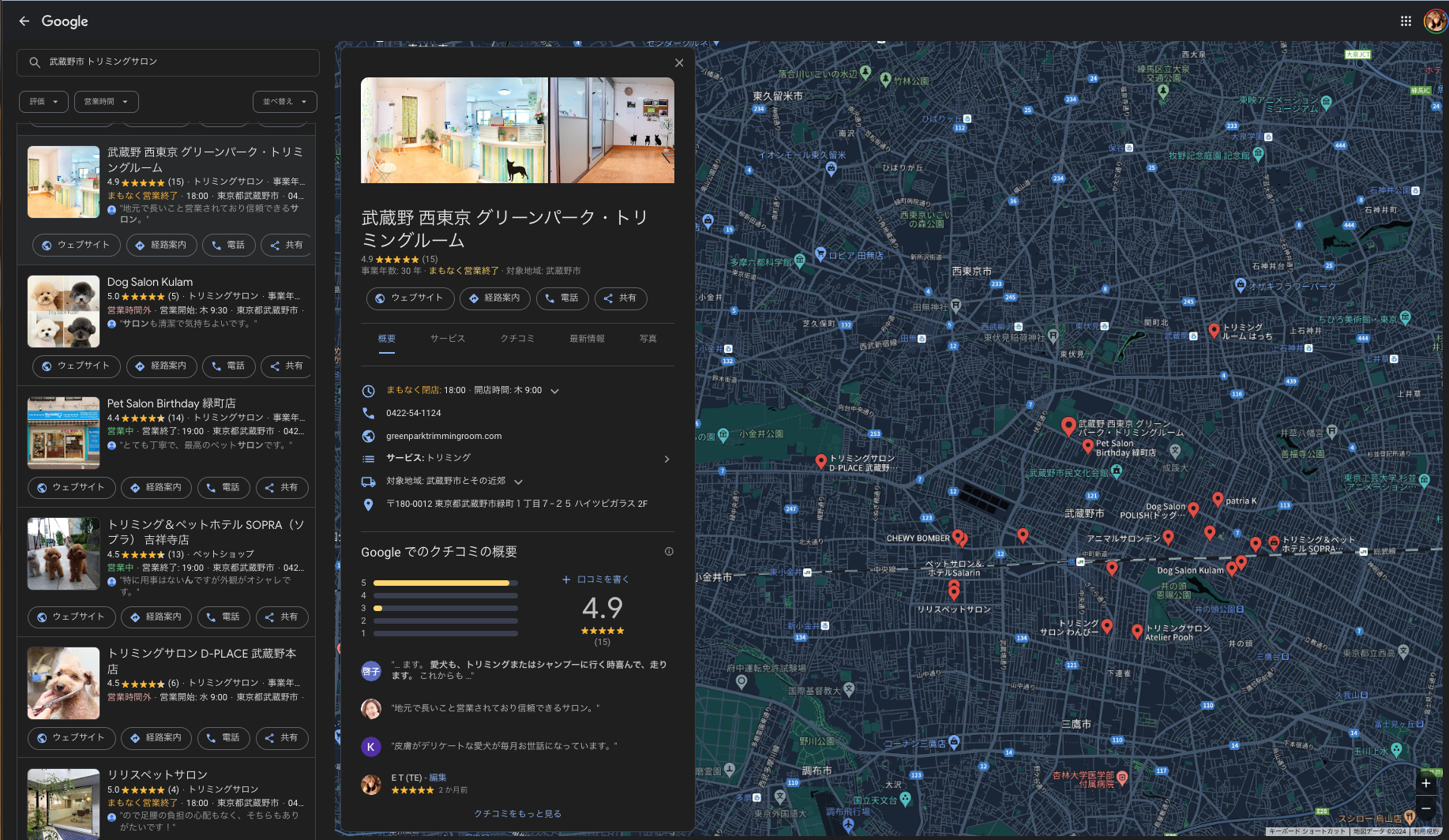The height and width of the screenshot is (840, 1449).
Task: Open the main salon interior photo
Action: pyautogui.click(x=454, y=130)
